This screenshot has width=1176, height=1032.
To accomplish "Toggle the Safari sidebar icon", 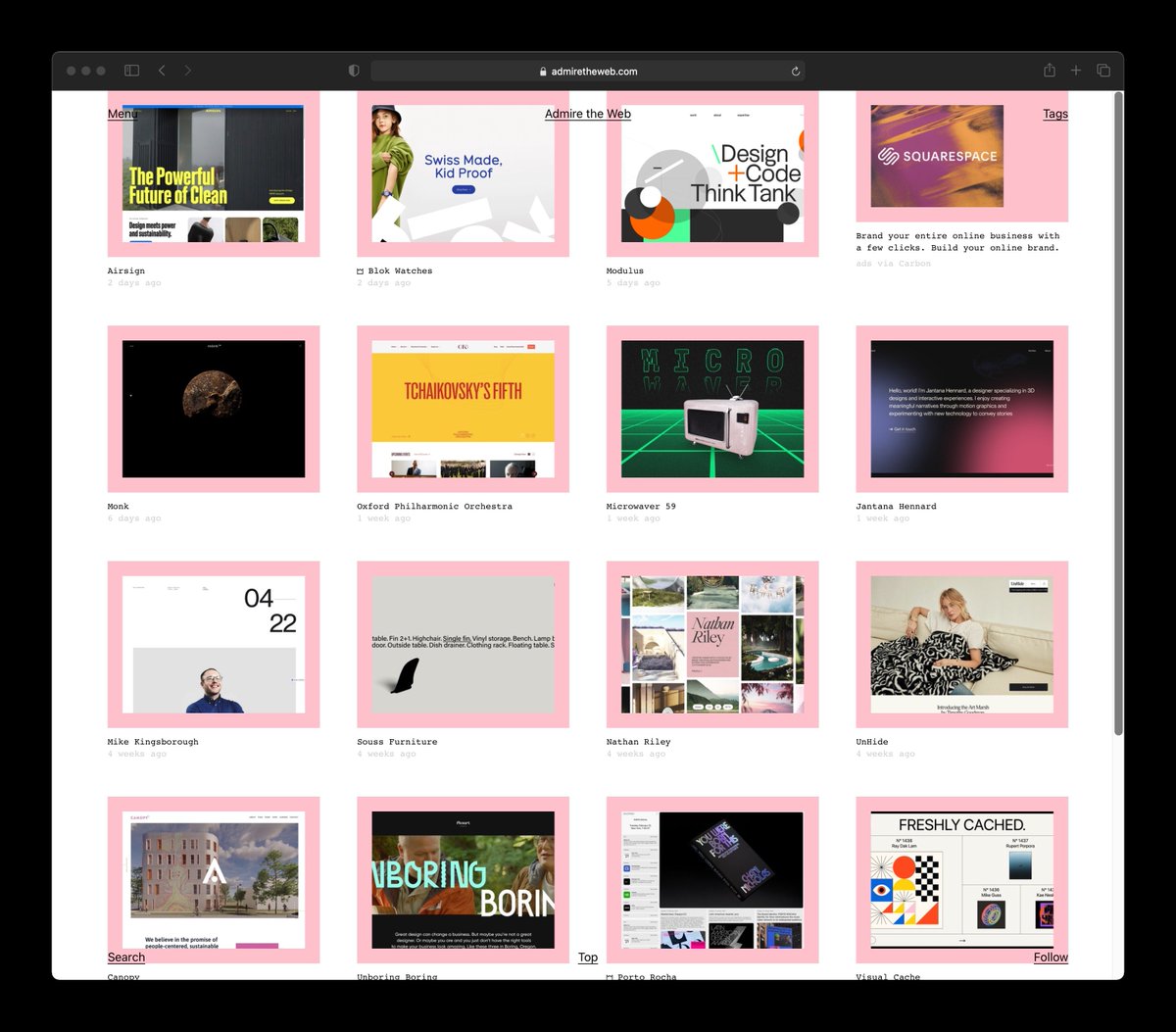I will pyautogui.click(x=131, y=71).
